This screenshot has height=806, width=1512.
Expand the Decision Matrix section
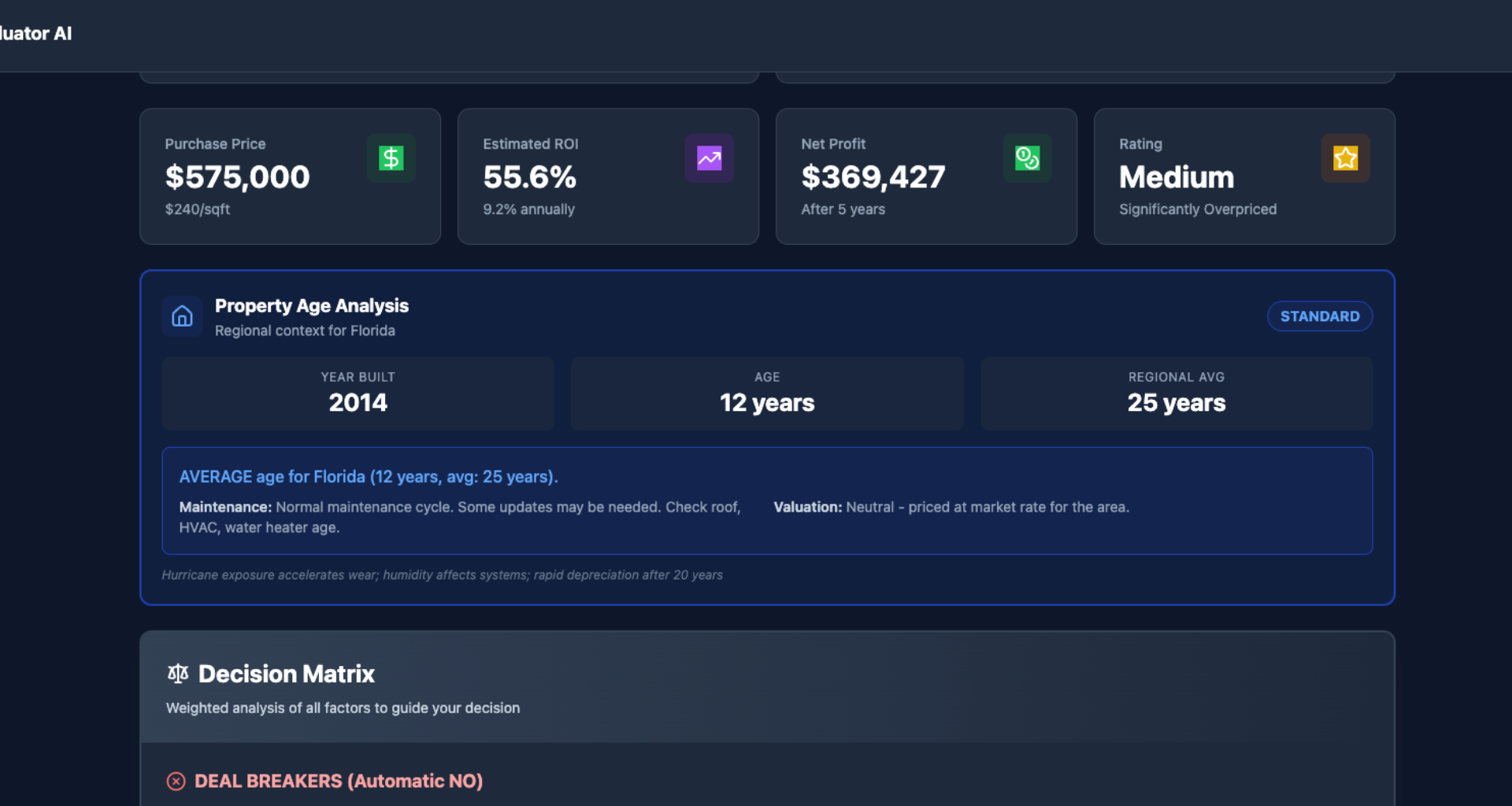[286, 674]
